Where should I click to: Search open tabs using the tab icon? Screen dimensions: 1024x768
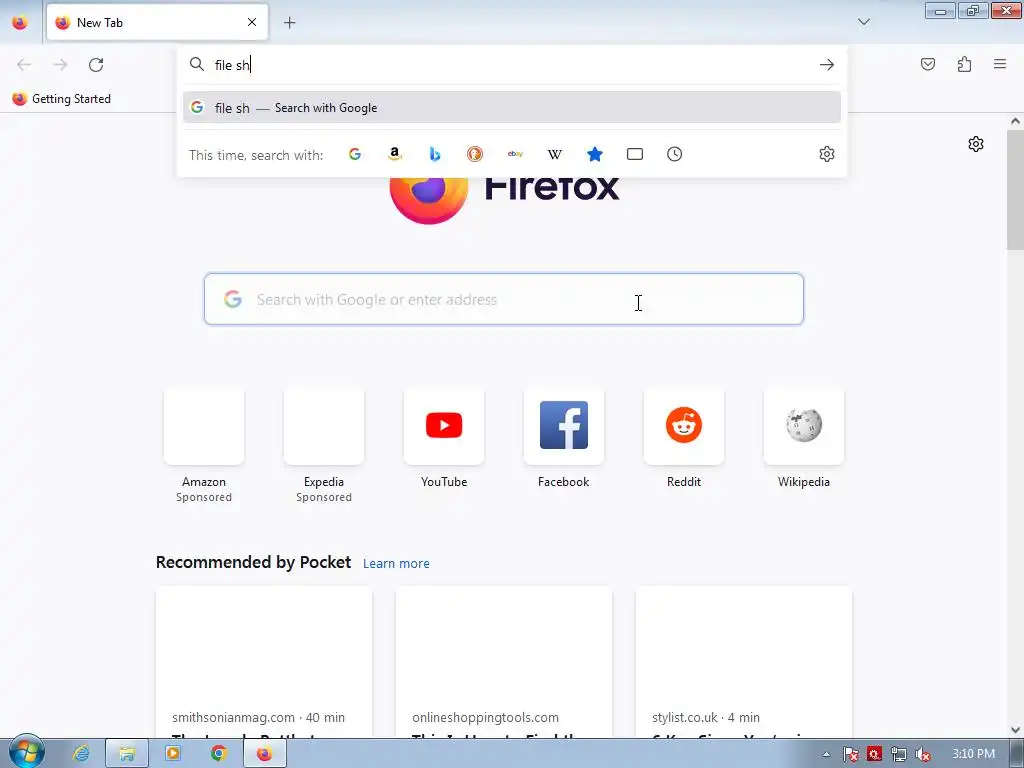pyautogui.click(x=635, y=154)
